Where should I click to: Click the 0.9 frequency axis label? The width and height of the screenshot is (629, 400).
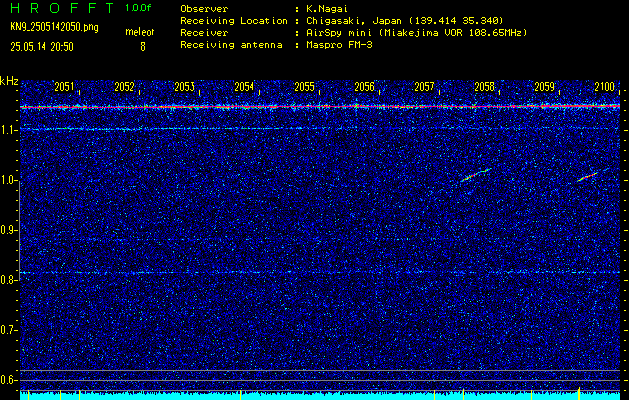point(8,230)
